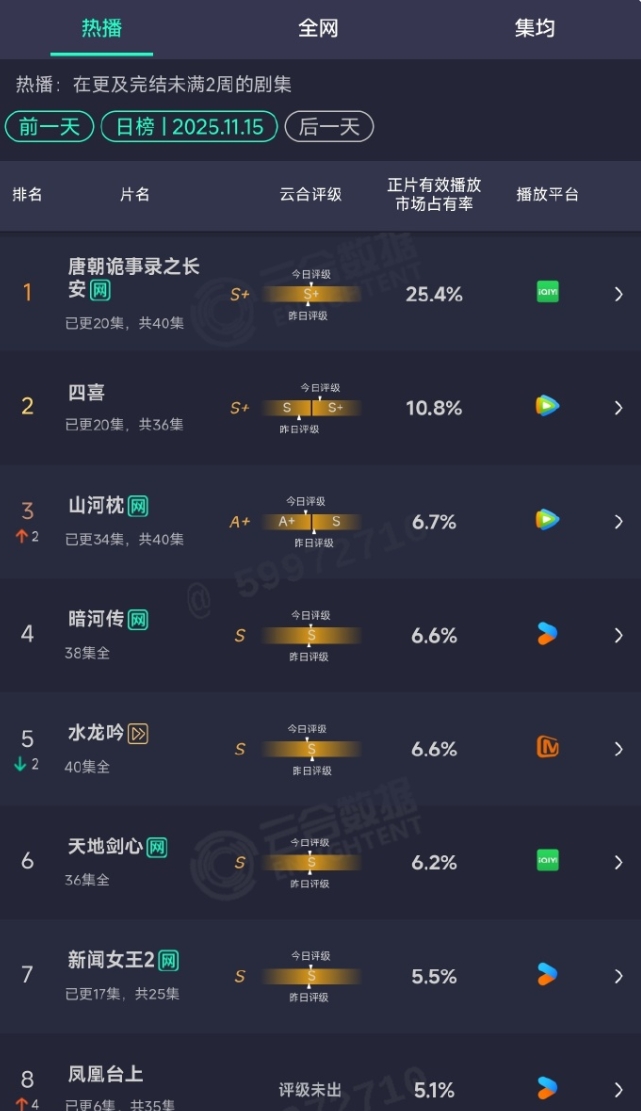Click Tencent Video icon for 山河枕
This screenshot has height=1111, width=641.
tap(547, 520)
